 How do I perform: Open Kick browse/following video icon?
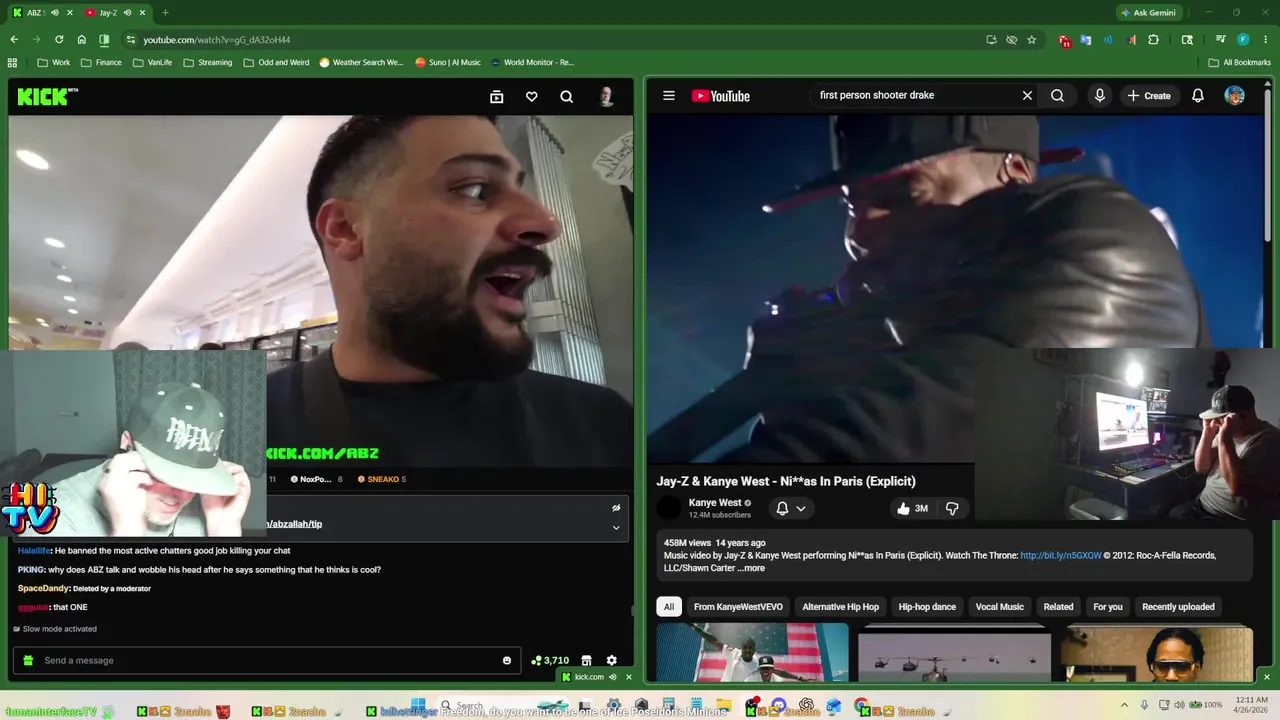click(496, 97)
